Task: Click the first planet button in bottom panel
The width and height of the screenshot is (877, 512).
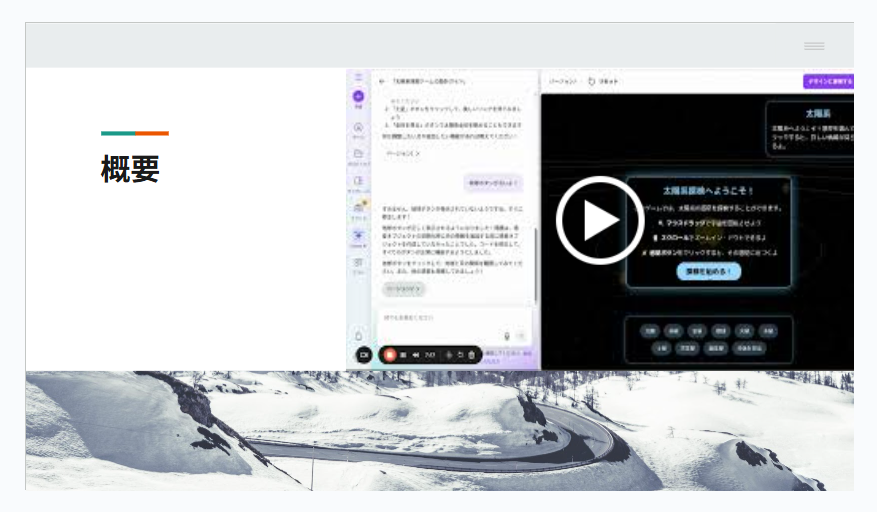Action: 650,330
